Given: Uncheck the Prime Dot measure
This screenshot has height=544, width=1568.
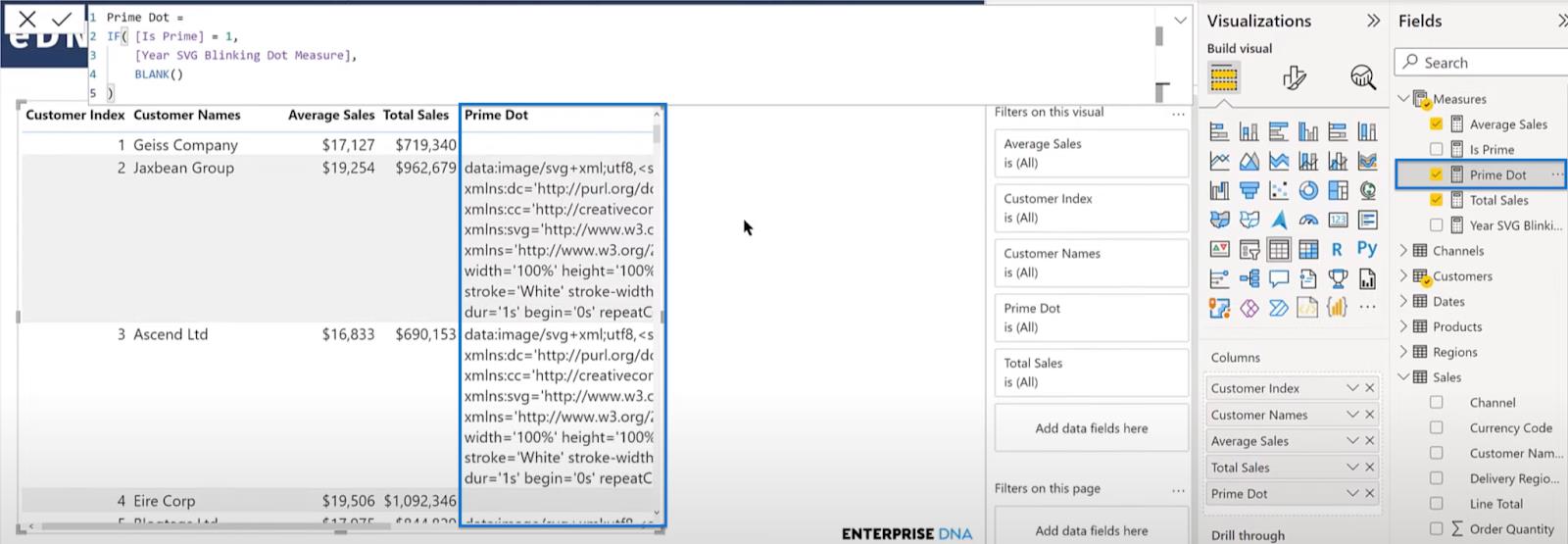Looking at the screenshot, I should point(1437,174).
